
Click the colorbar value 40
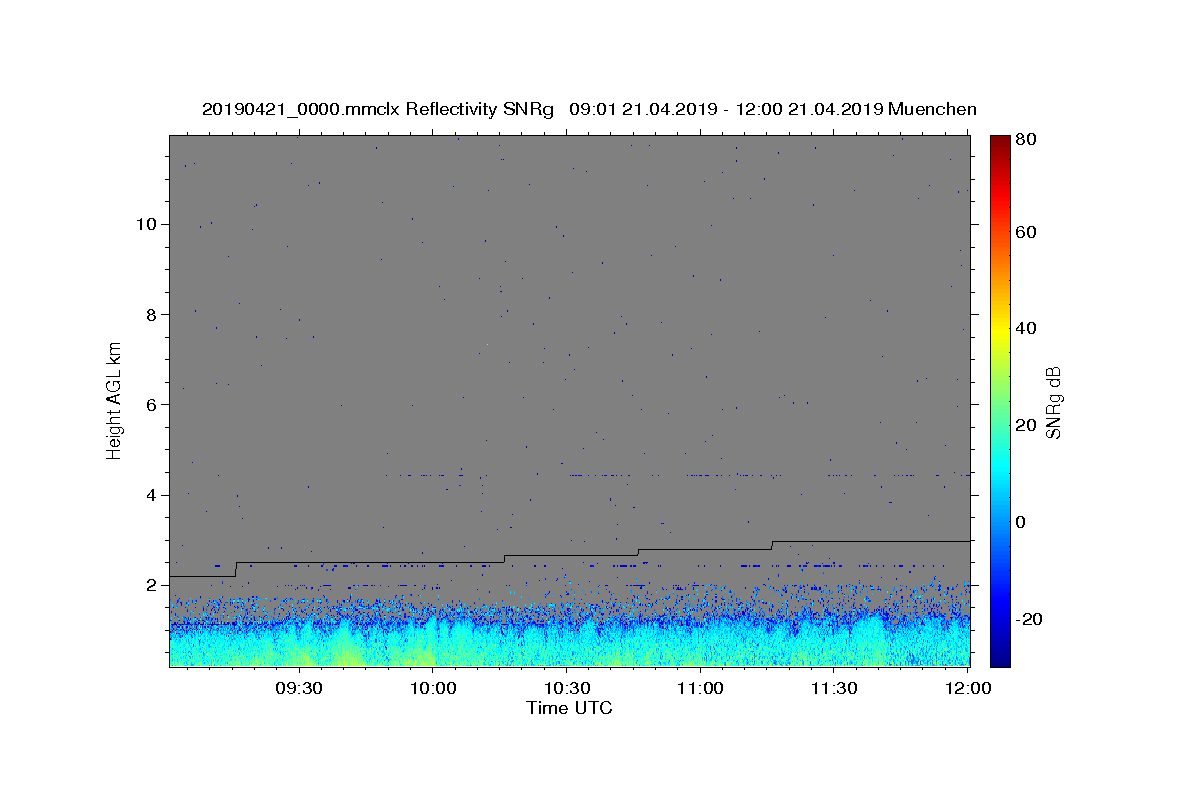coord(1025,328)
